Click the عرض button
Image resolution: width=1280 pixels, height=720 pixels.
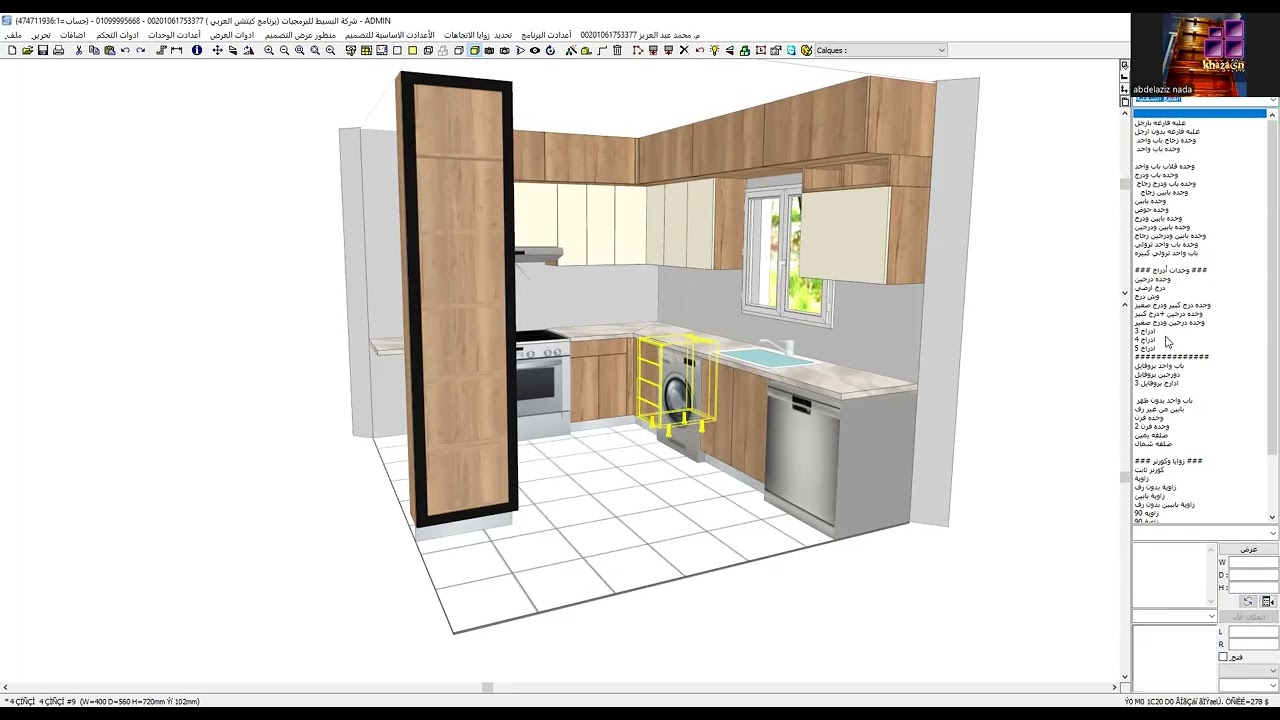coord(1249,549)
